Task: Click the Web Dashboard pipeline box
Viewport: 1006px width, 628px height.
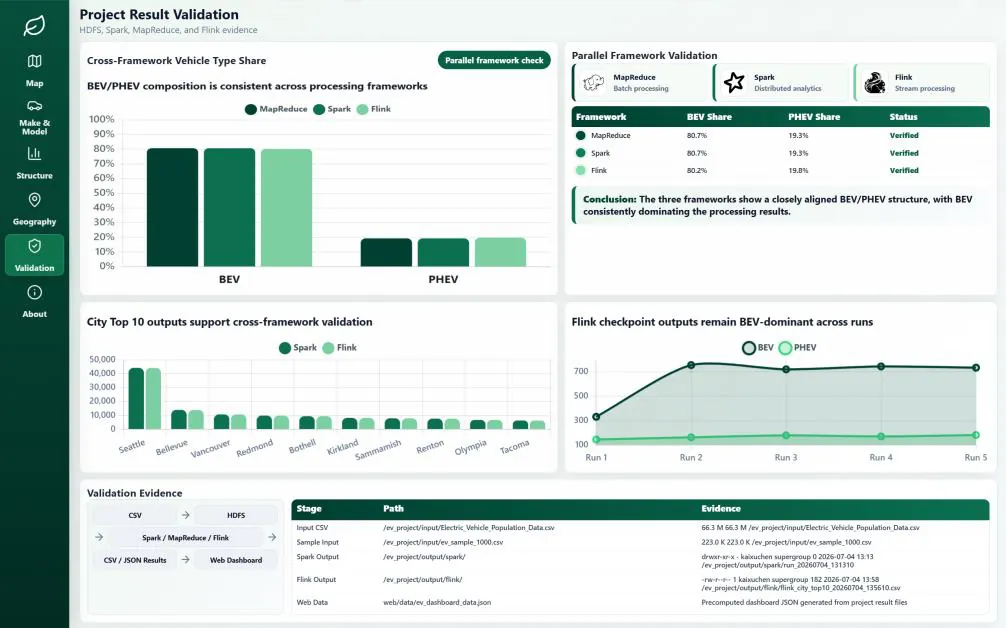Action: pyautogui.click(x=235, y=560)
